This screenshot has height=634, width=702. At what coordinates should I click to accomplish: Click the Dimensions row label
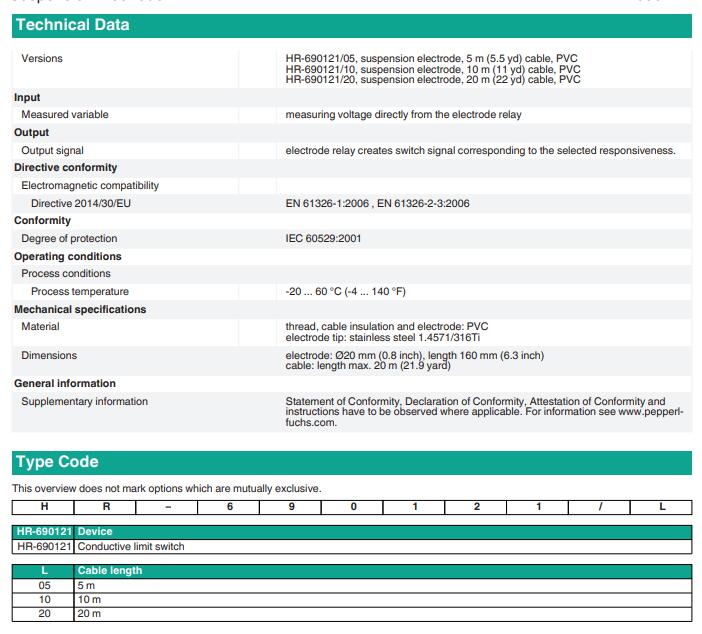[49, 356]
